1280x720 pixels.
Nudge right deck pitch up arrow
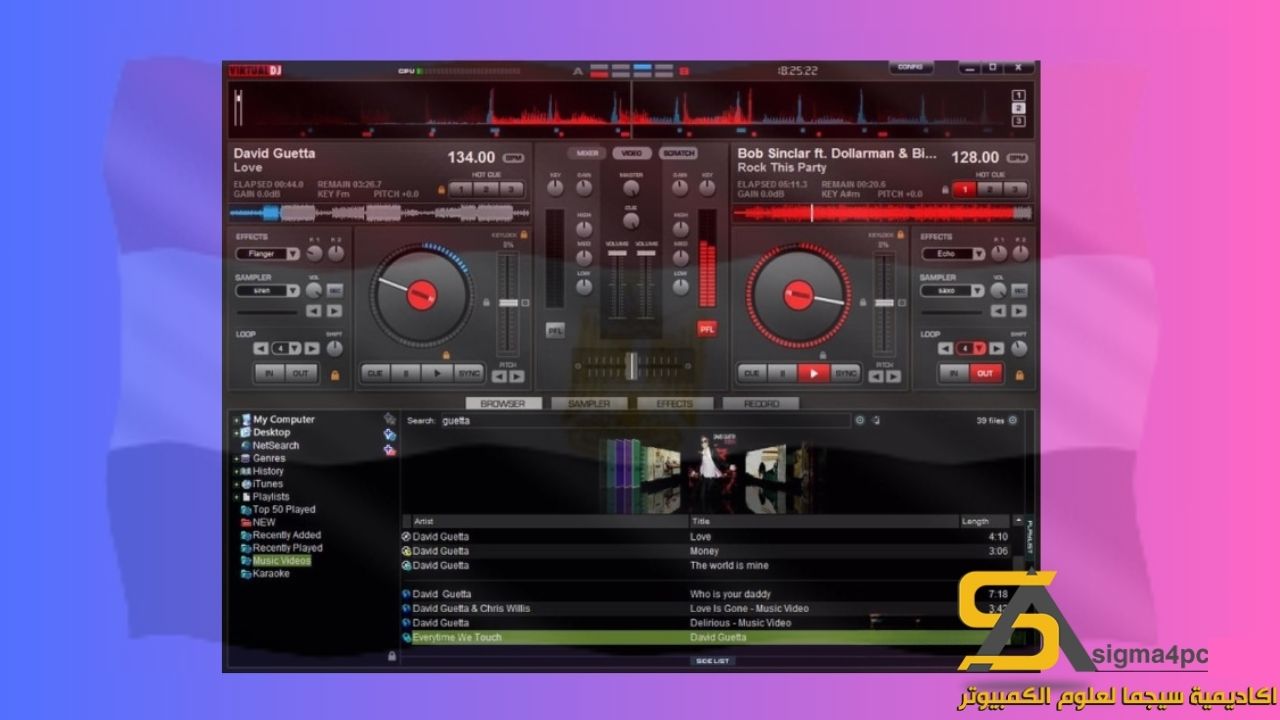(894, 377)
